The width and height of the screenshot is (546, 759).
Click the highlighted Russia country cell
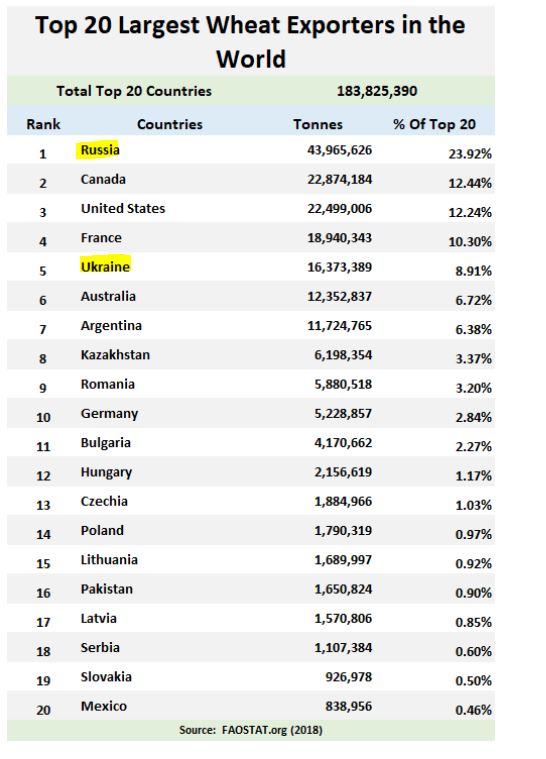(100, 150)
